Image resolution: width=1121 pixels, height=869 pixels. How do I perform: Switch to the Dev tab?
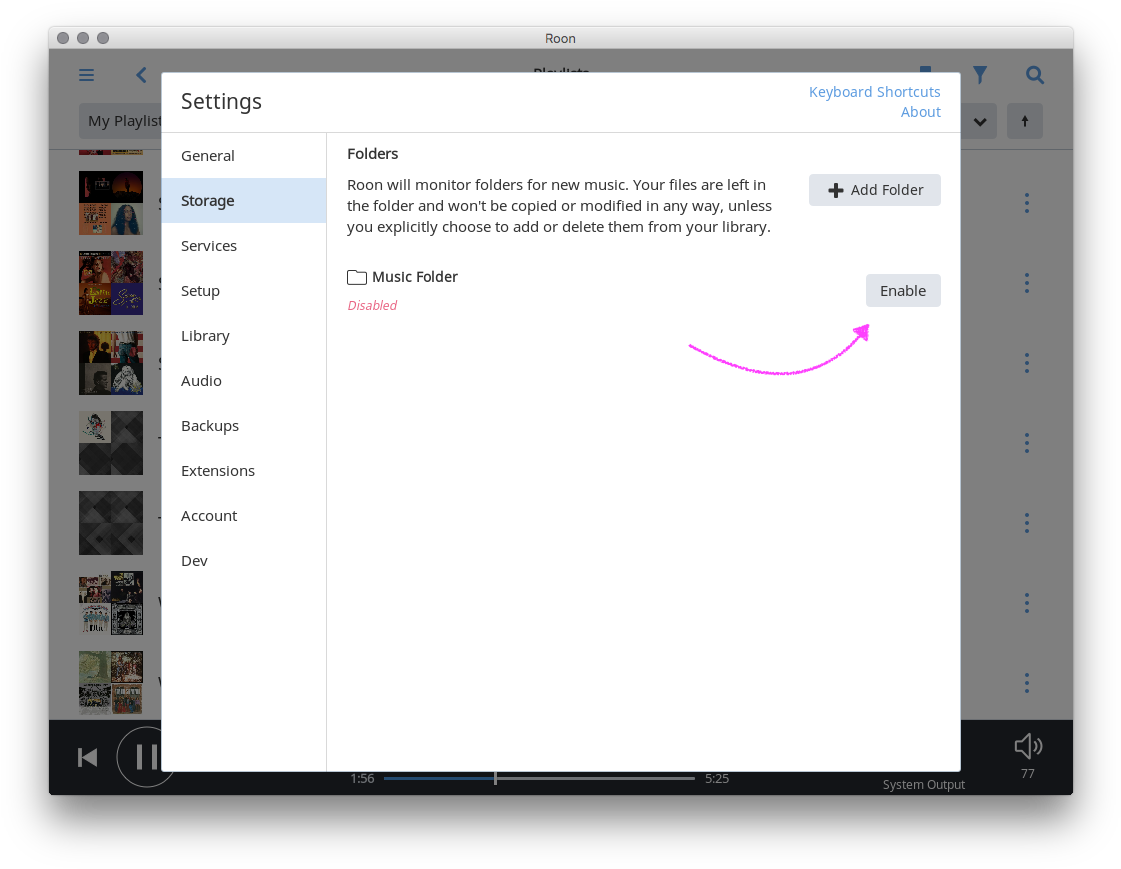[244, 561]
